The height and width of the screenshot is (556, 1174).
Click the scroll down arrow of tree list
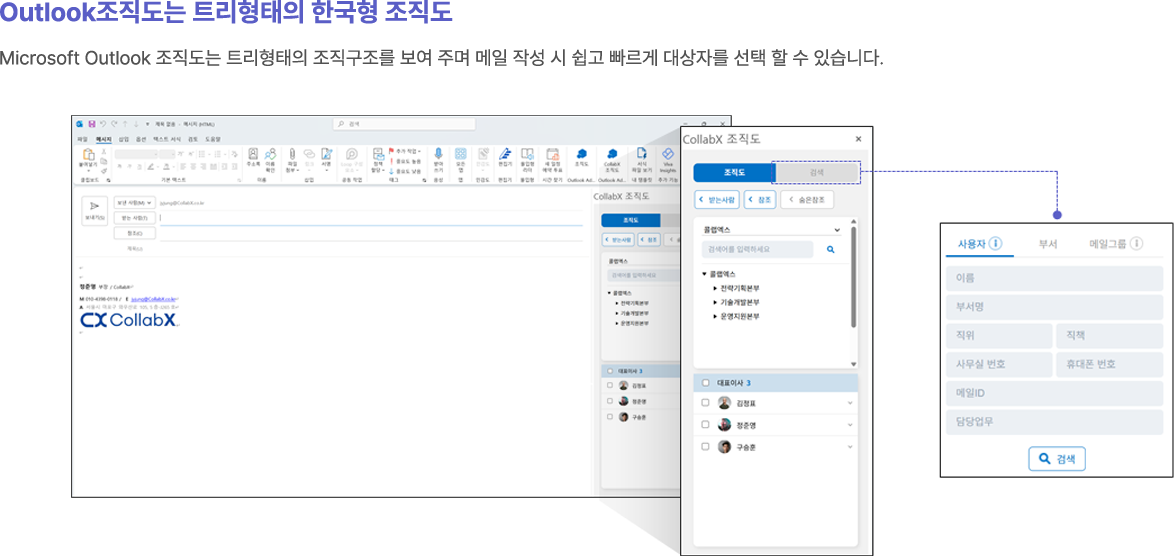pyautogui.click(x=854, y=364)
